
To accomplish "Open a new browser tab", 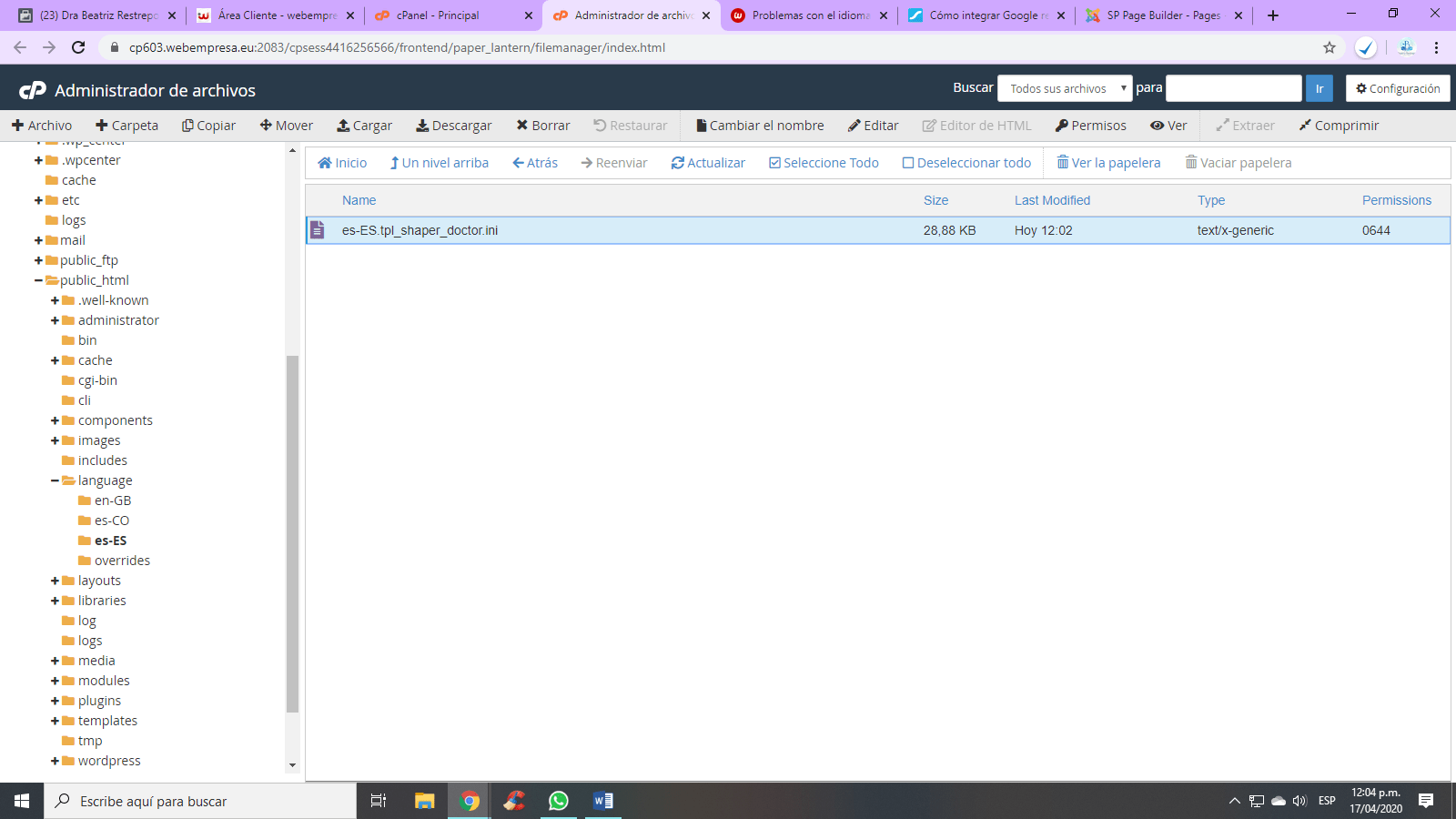I will click(x=1273, y=15).
